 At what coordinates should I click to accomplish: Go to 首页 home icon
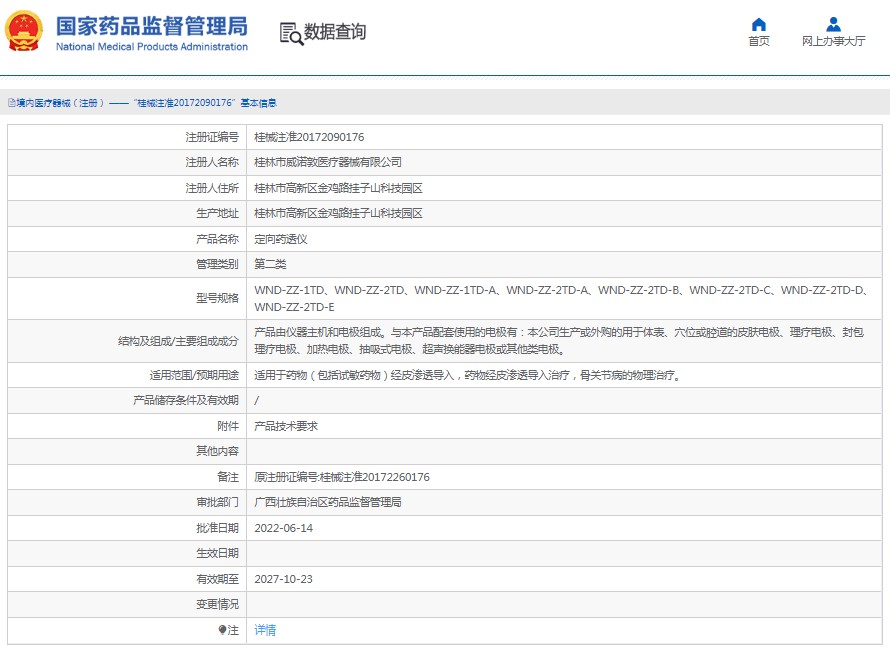tap(758, 24)
